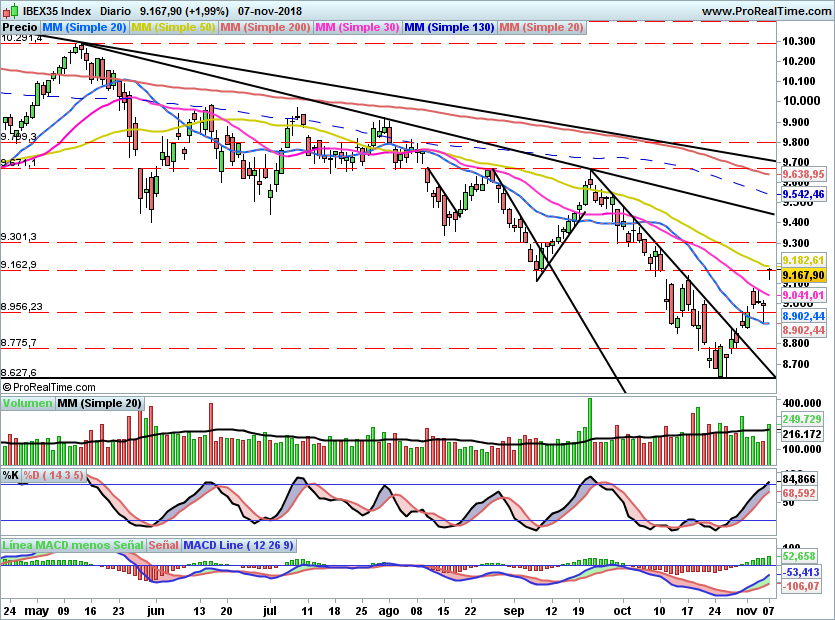Click the header price 9.167,90 (+1,99%)

tap(184, 11)
